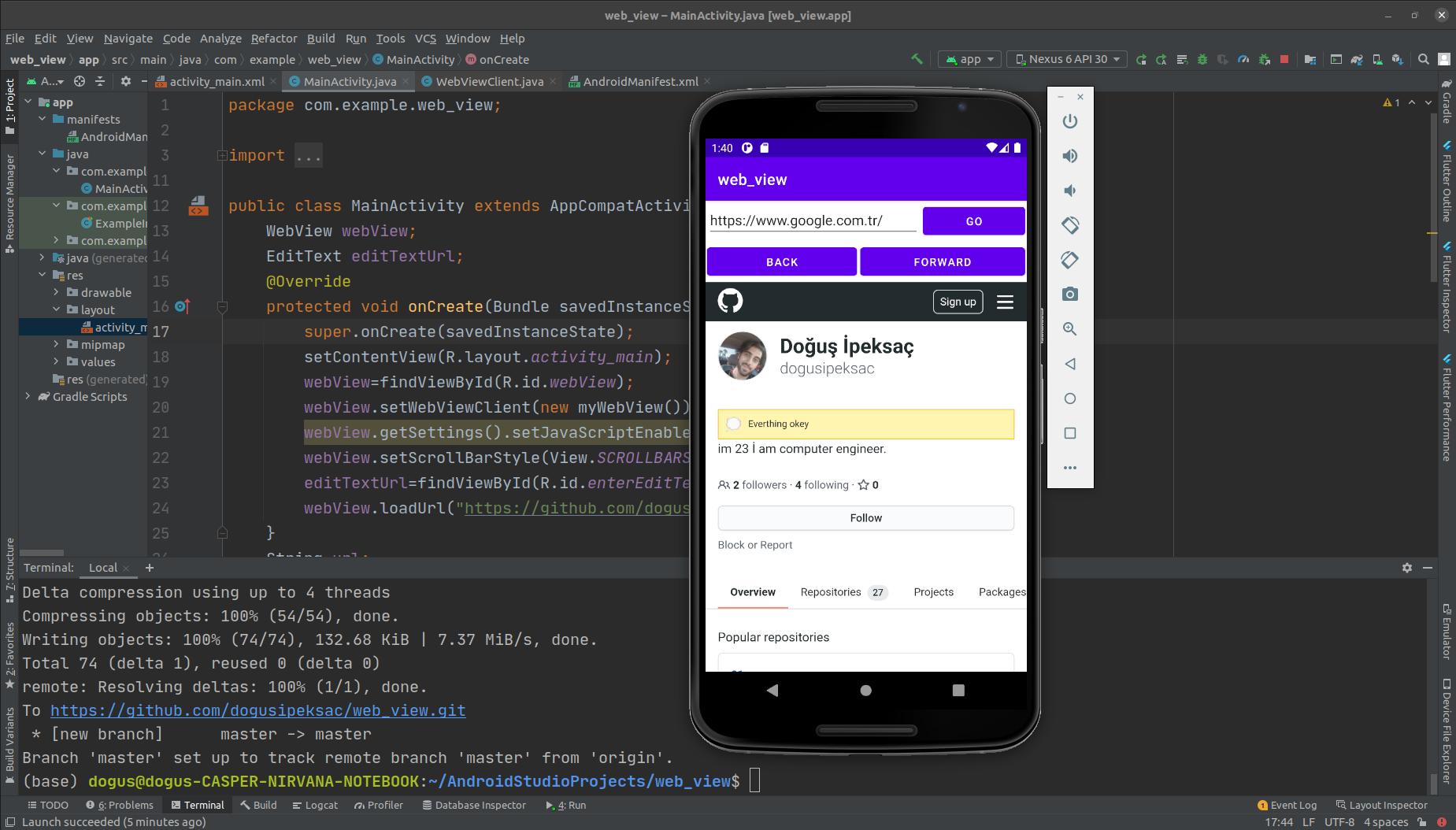Tap Follow button on GitHub profile
Screen dimensions: 1456x830
[x=865, y=518]
